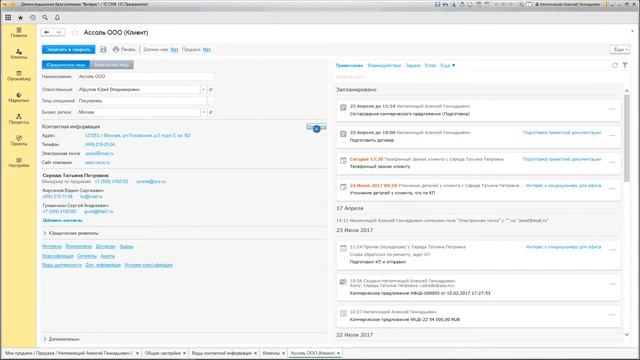The image size is (640, 360).
Task: Click the activity feed scrollbar thumb
Action: point(627,138)
